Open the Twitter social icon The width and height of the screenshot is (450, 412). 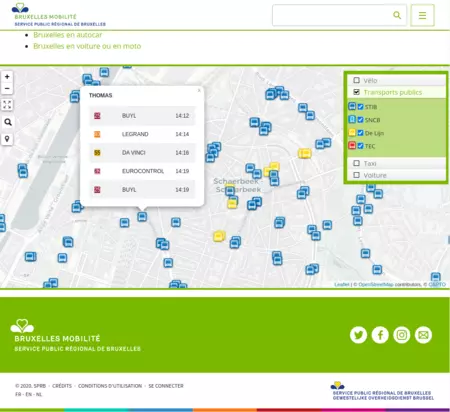tap(358, 335)
